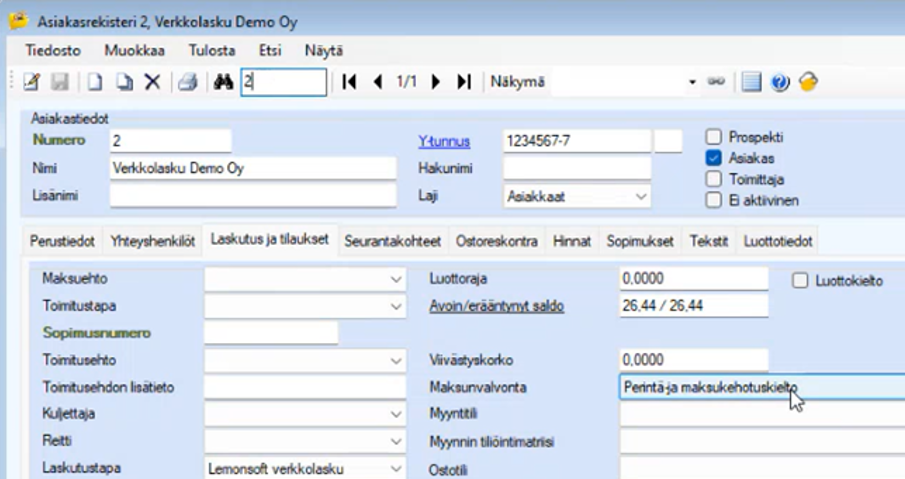Click into the Lisänimi input field
Image resolution: width=905 pixels, height=479 pixels.
pos(253,196)
